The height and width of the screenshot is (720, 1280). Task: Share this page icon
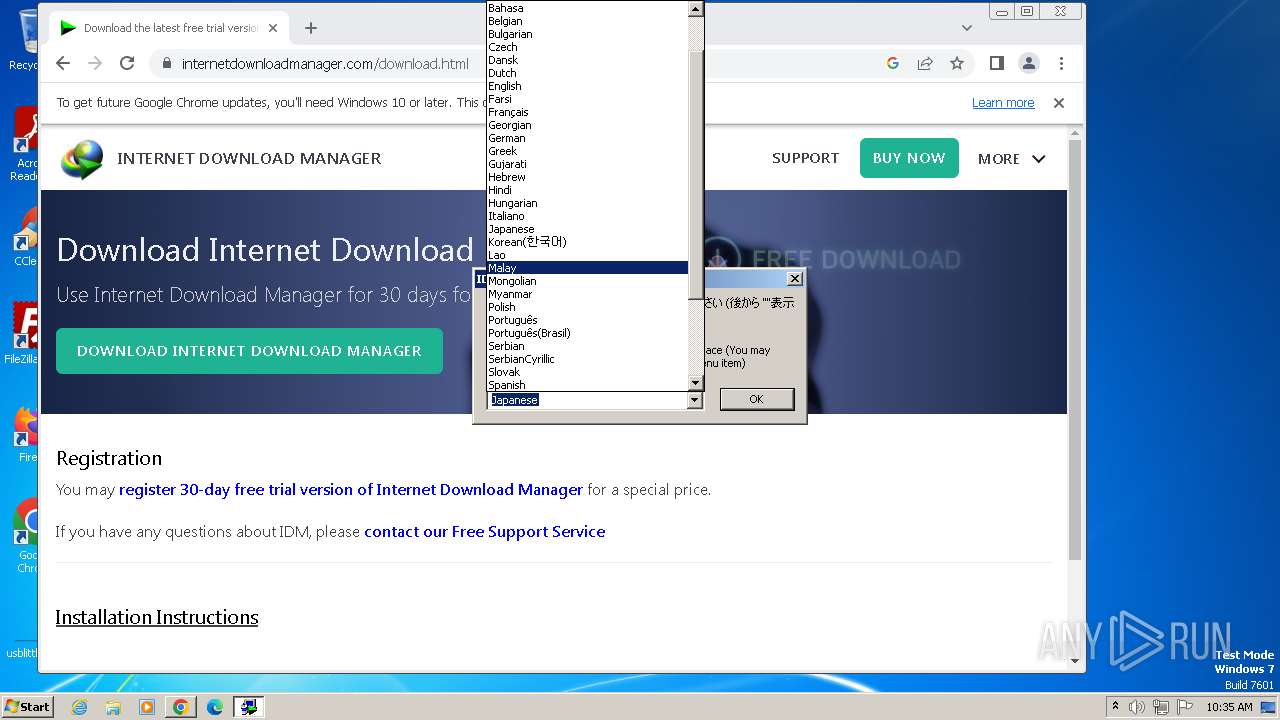click(925, 63)
